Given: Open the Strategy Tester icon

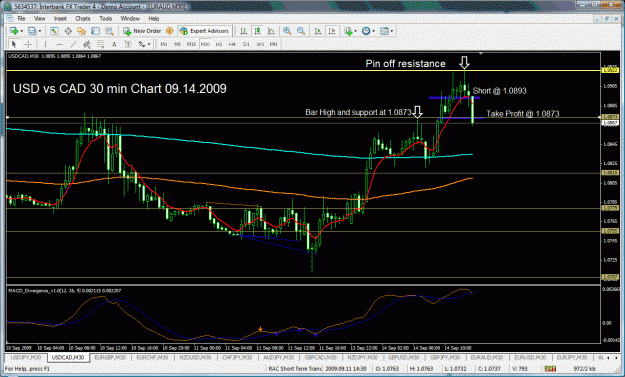Looking at the screenshot, I should coord(109,31).
